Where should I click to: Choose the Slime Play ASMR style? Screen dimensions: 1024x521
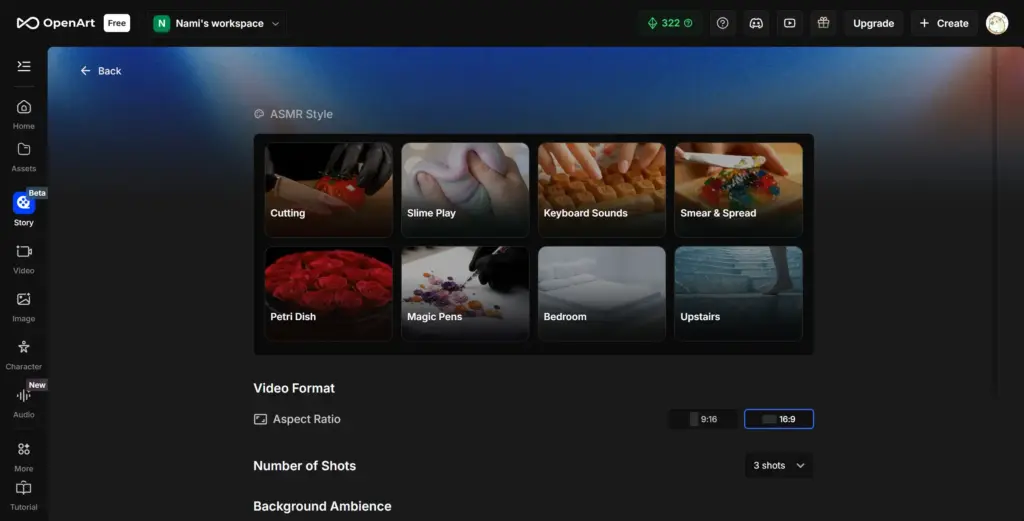(x=465, y=189)
